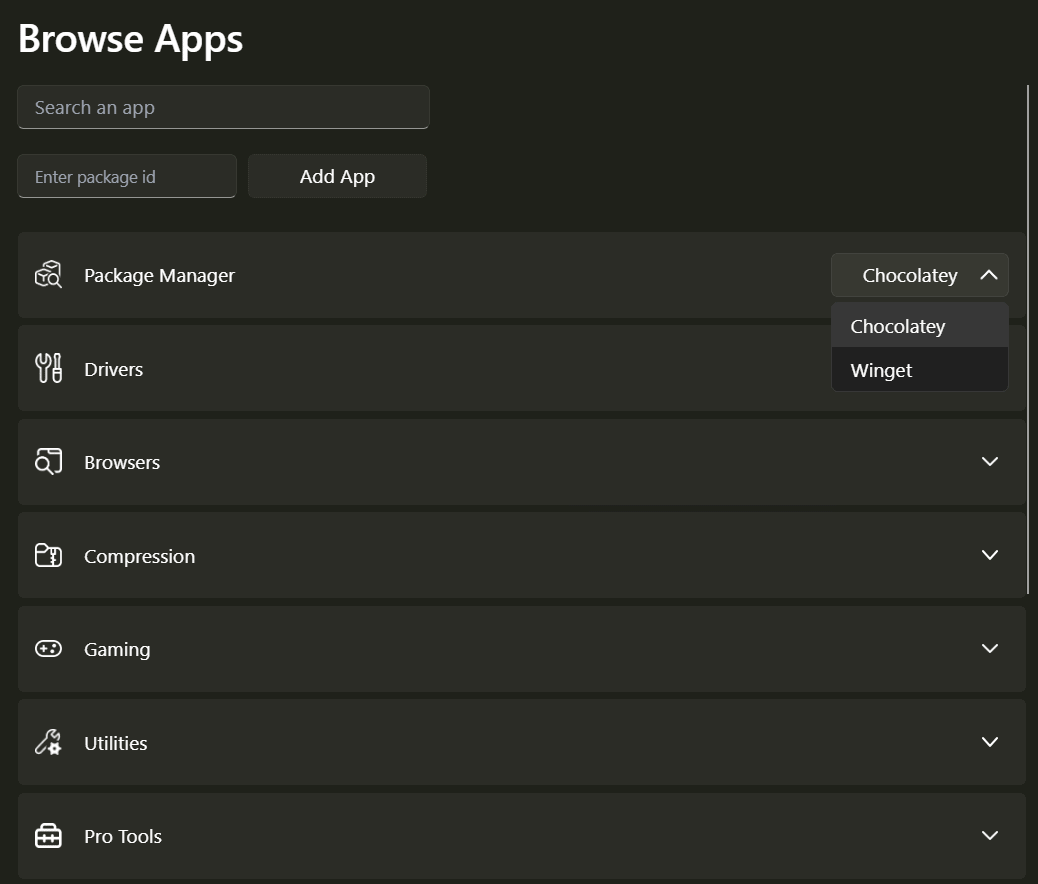1038x884 pixels.
Task: Click the Browsers folder-search icon
Action: (x=48, y=462)
